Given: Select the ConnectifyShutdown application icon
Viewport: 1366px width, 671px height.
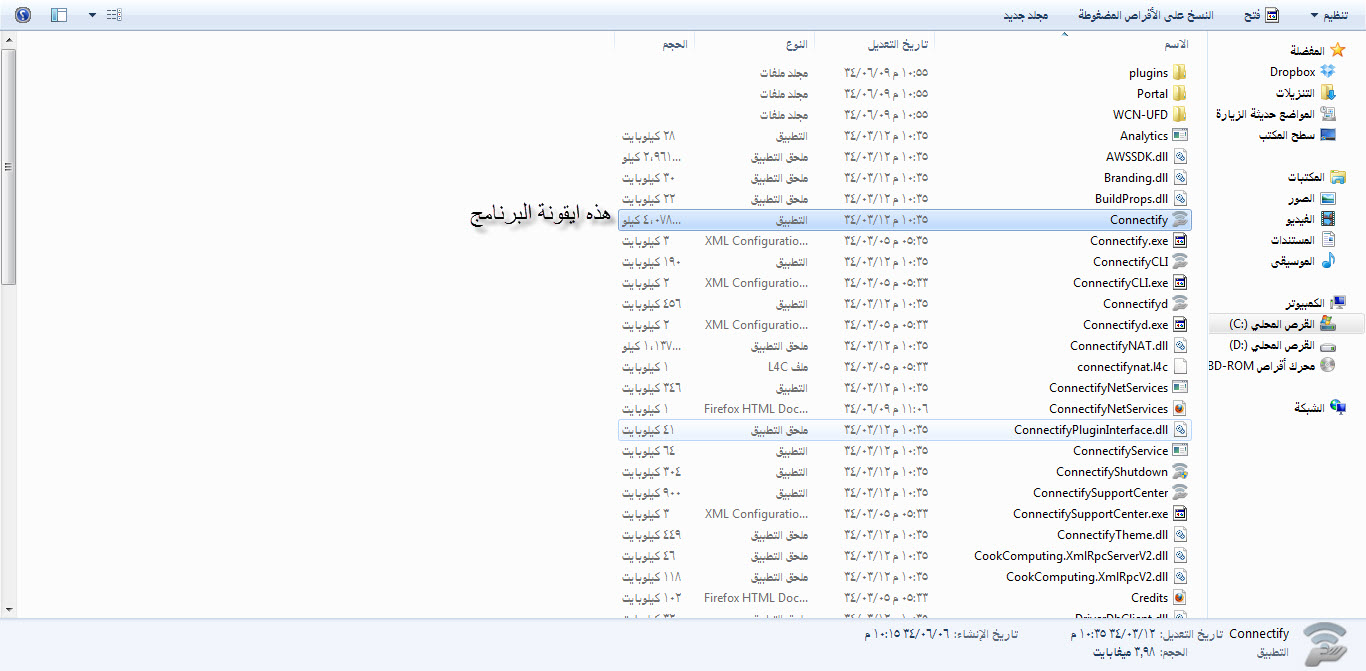Looking at the screenshot, I should [1180, 471].
